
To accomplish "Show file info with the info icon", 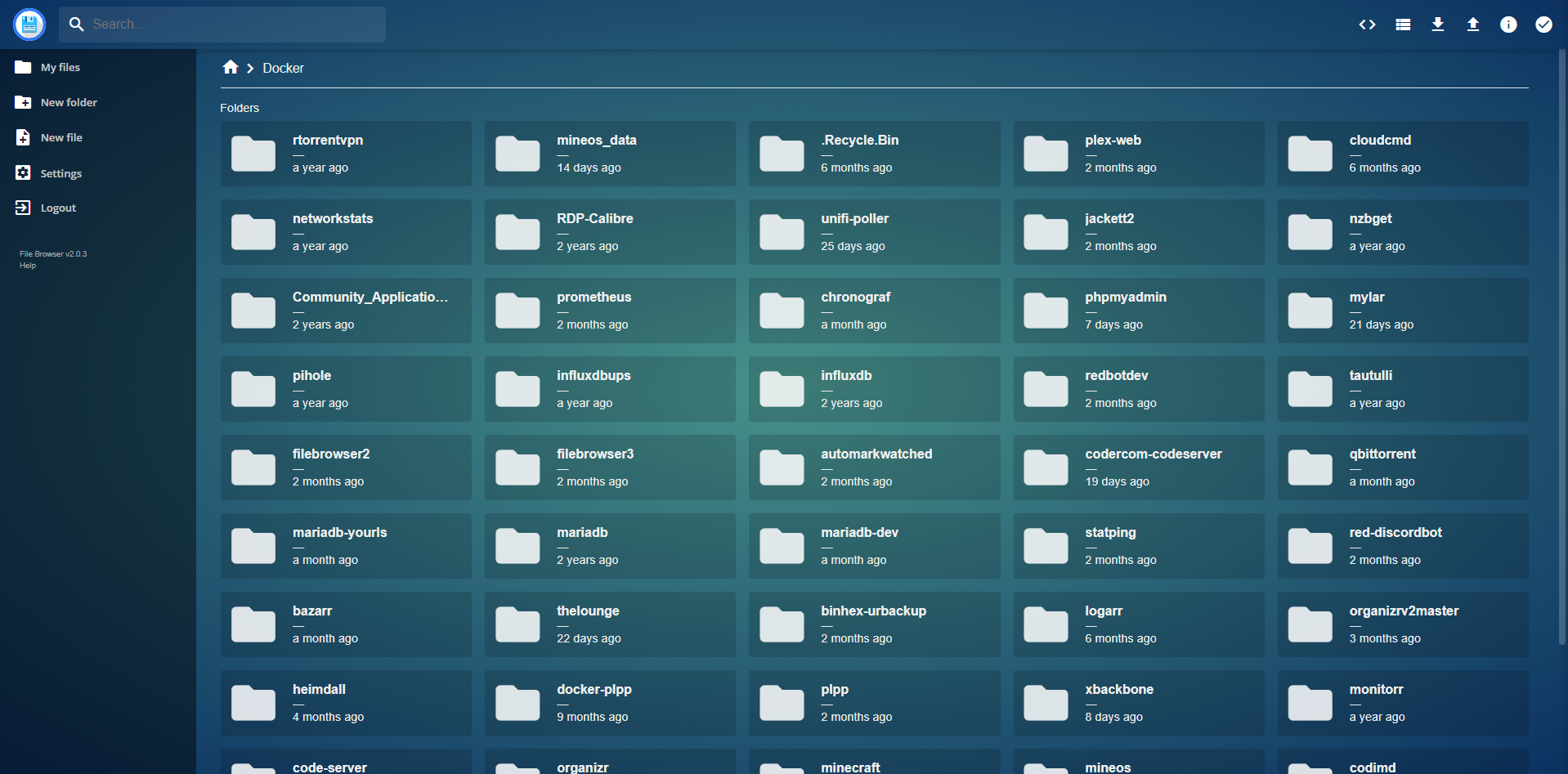I will coord(1508,25).
